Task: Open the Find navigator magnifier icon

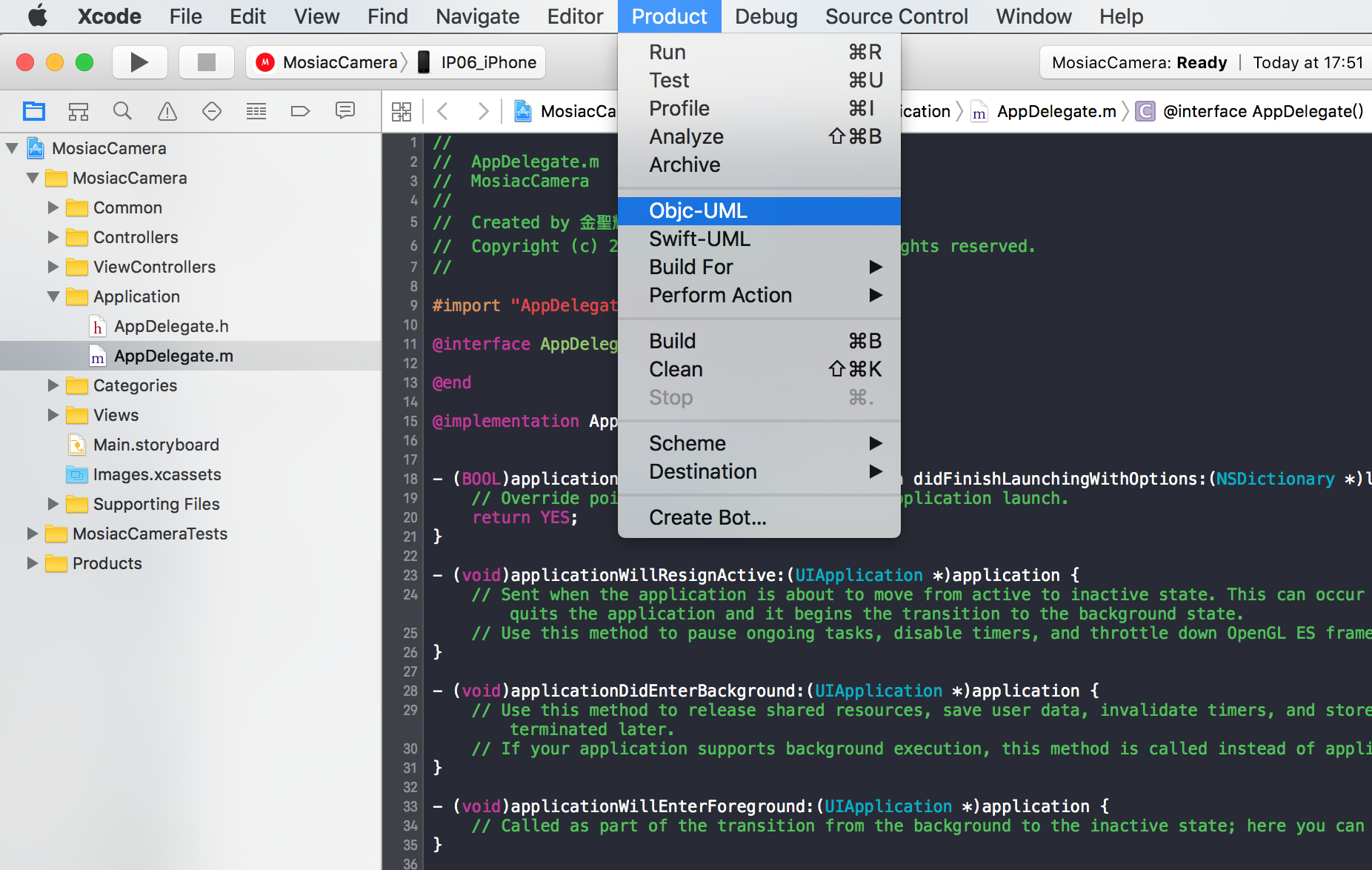Action: point(123,112)
